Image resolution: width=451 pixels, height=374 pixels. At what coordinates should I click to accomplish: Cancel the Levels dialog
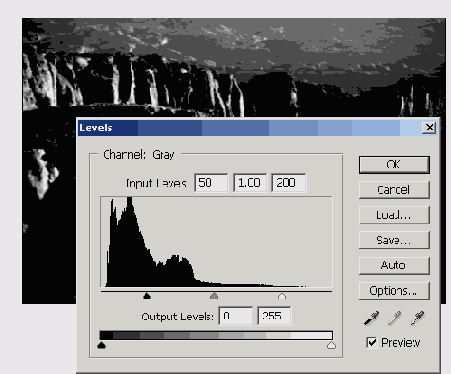click(x=394, y=190)
